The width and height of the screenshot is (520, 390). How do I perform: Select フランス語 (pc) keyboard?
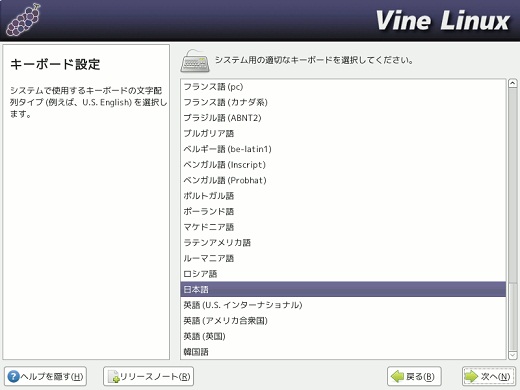pos(343,87)
